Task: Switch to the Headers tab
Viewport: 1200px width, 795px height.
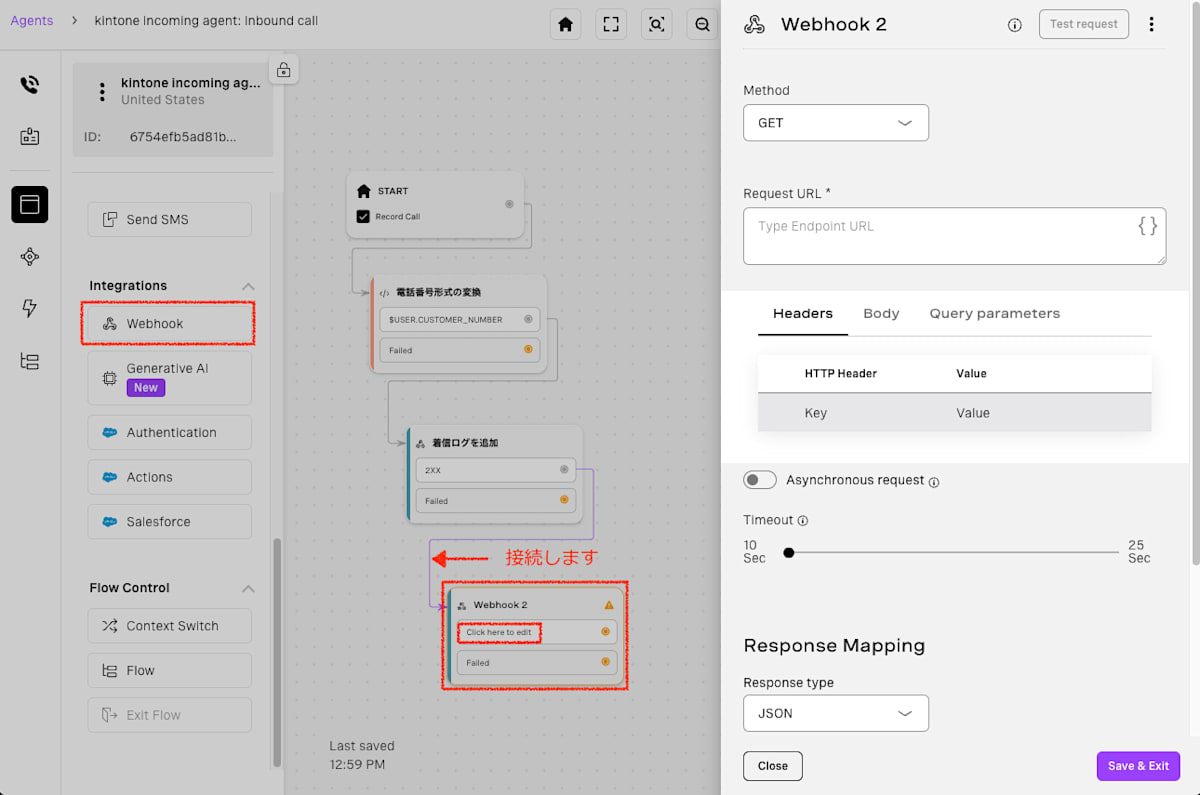Action: pyautogui.click(x=803, y=313)
